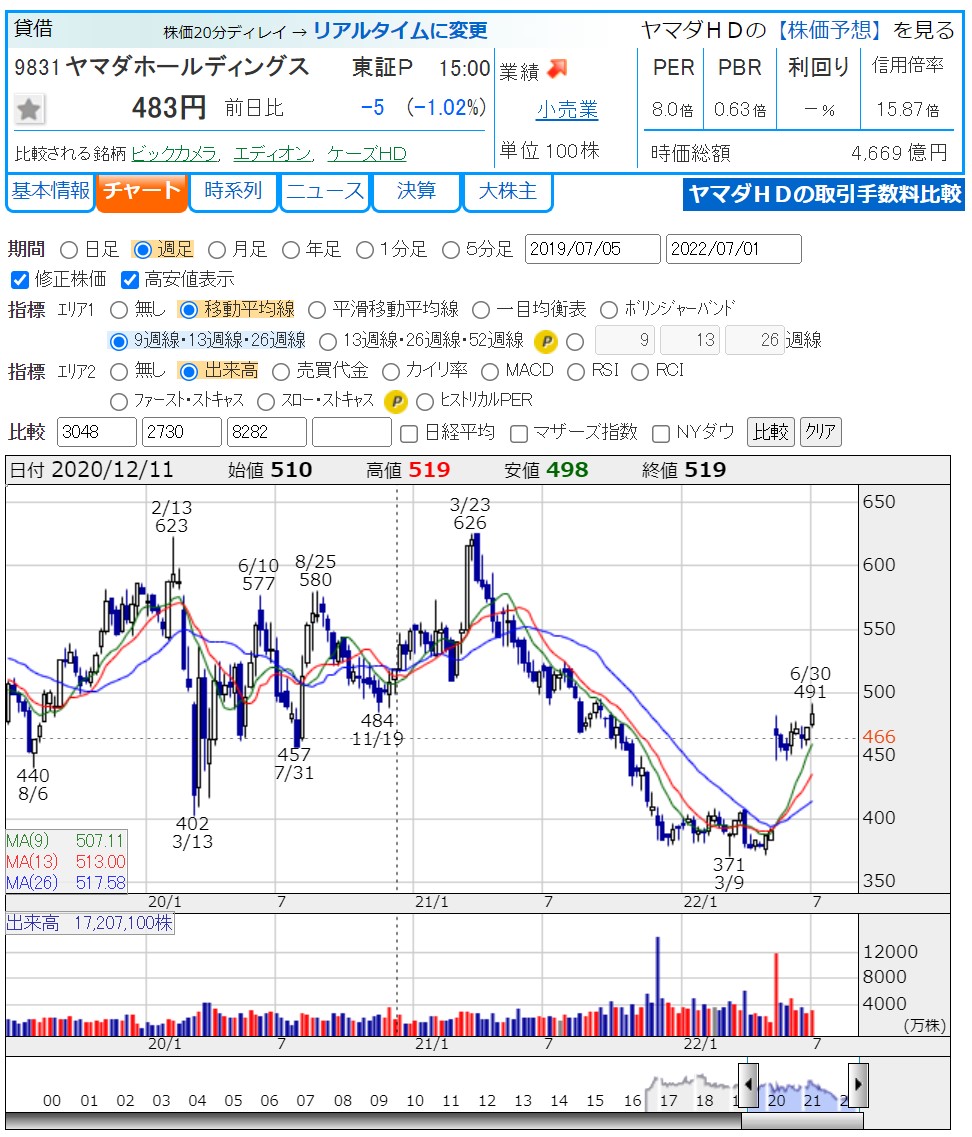Uncheck the 修正株価 checkbox
972x1137 pixels.
pos(19,279)
